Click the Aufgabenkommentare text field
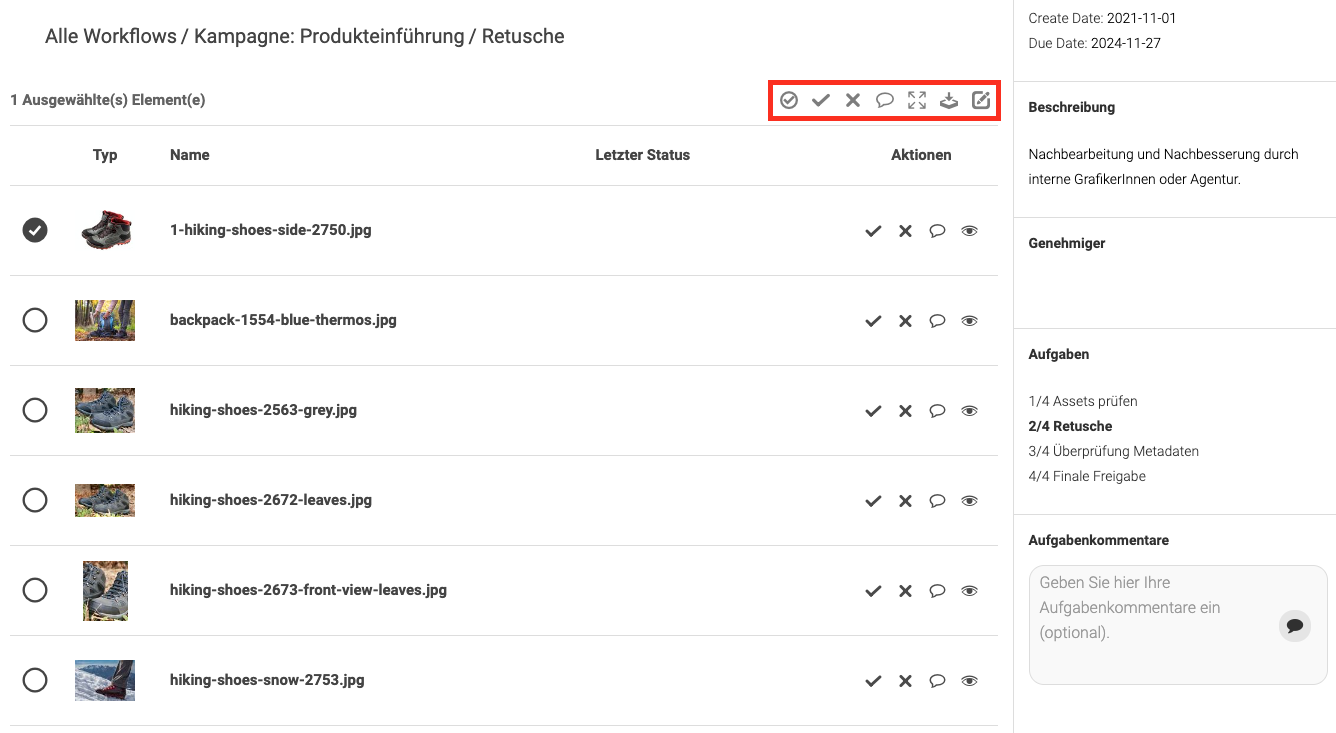 pyautogui.click(x=1178, y=625)
